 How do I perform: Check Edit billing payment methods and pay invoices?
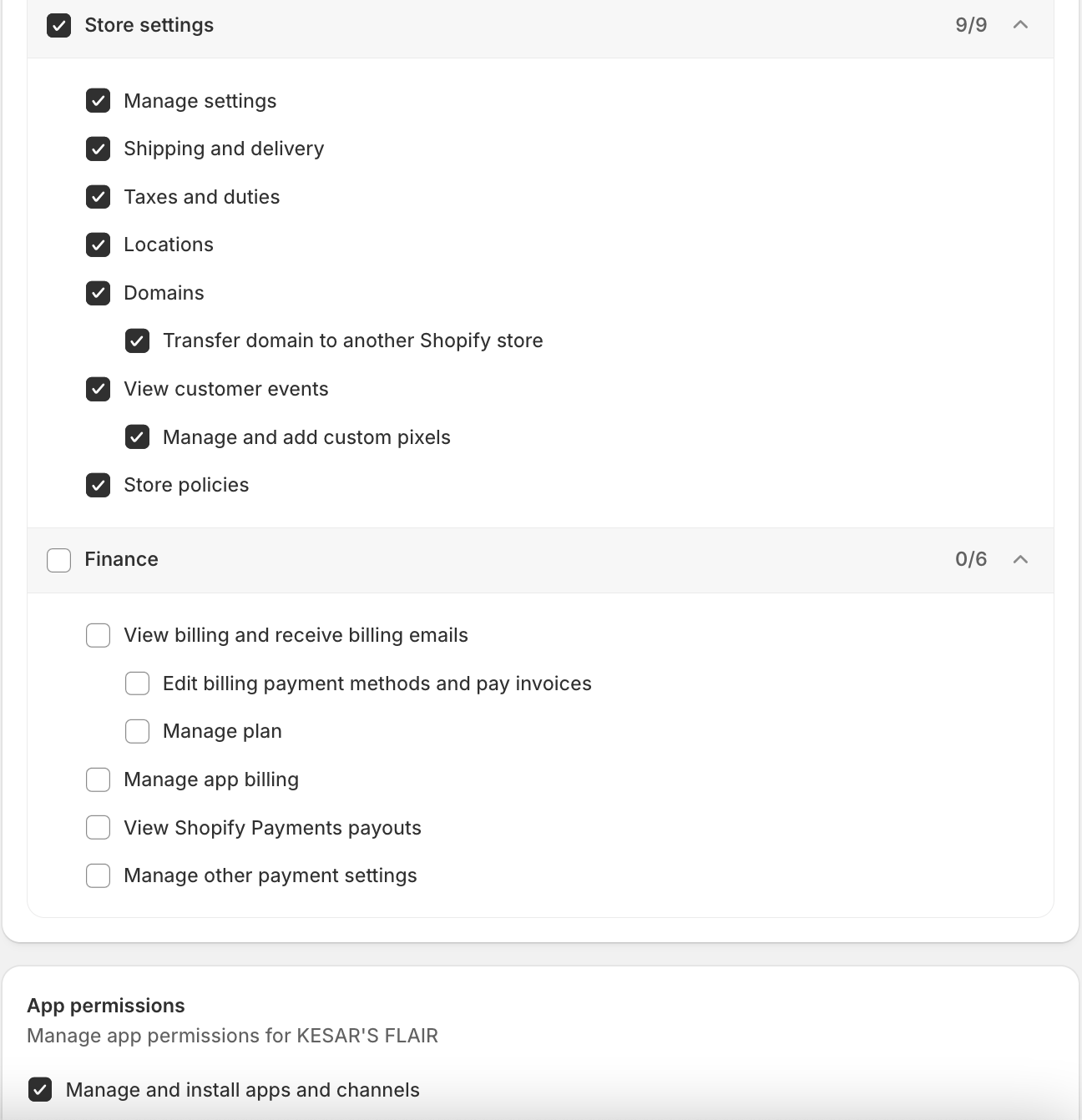[137, 684]
